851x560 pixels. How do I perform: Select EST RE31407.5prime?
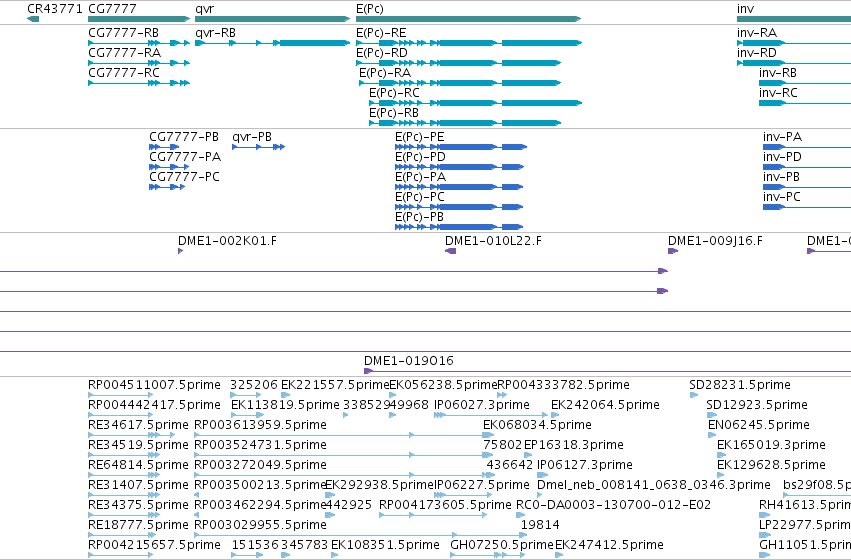124,495
